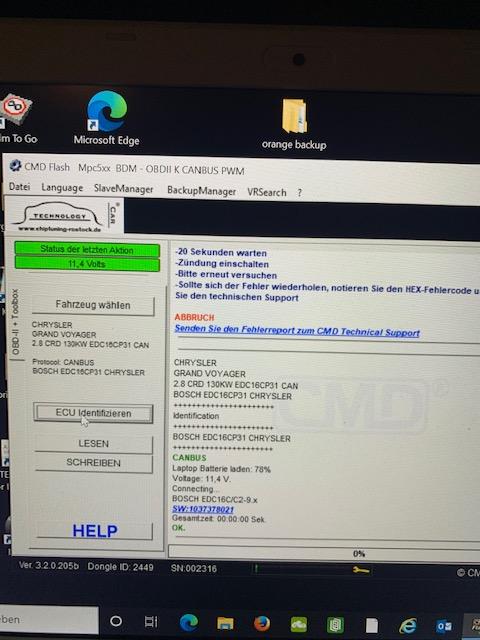The height and width of the screenshot is (640, 480).
Task: Click the 'Connecting...' log line
Action: pos(196,489)
